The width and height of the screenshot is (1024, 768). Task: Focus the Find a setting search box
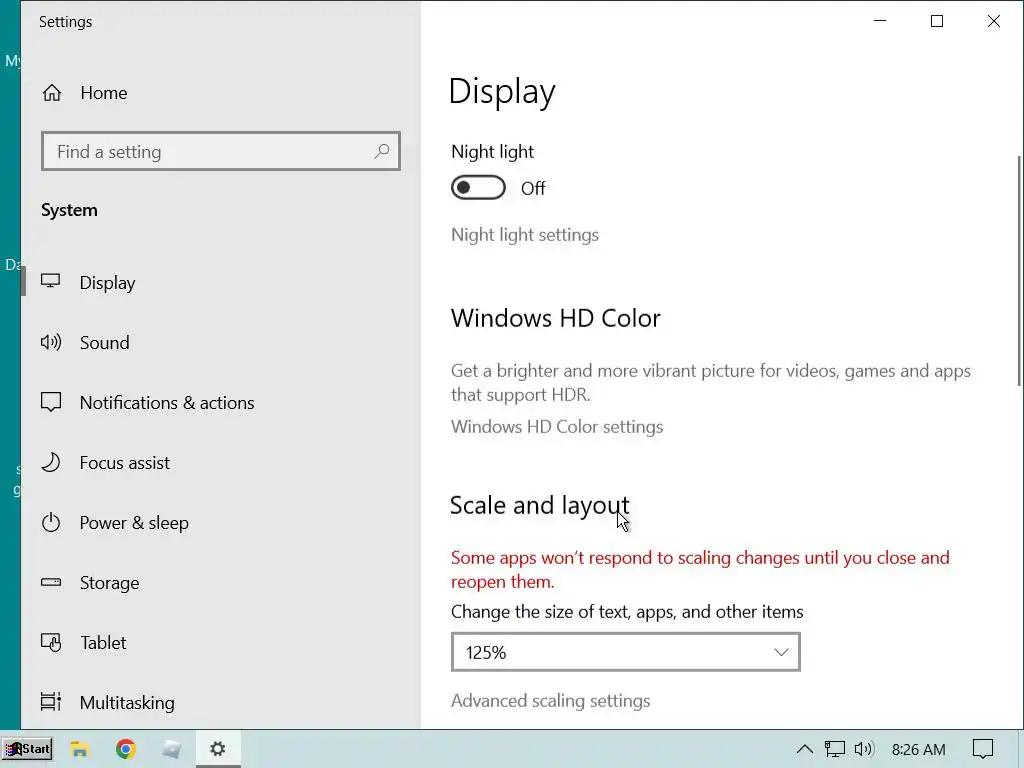[221, 152]
